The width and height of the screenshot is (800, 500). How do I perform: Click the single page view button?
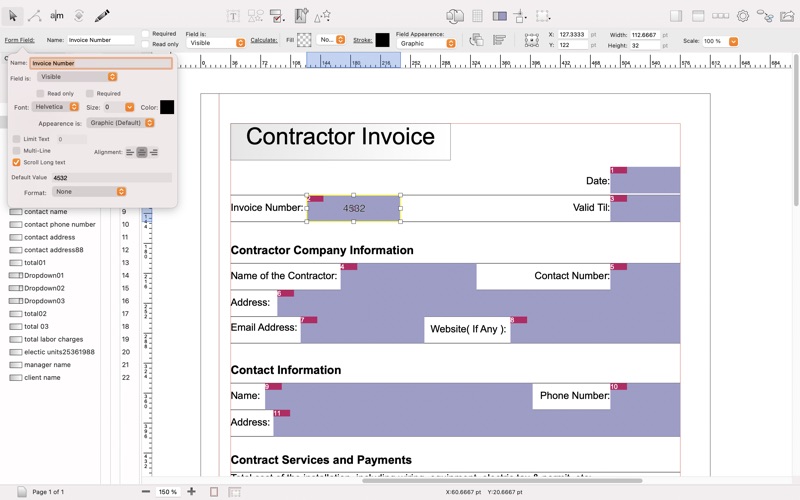pos(214,492)
